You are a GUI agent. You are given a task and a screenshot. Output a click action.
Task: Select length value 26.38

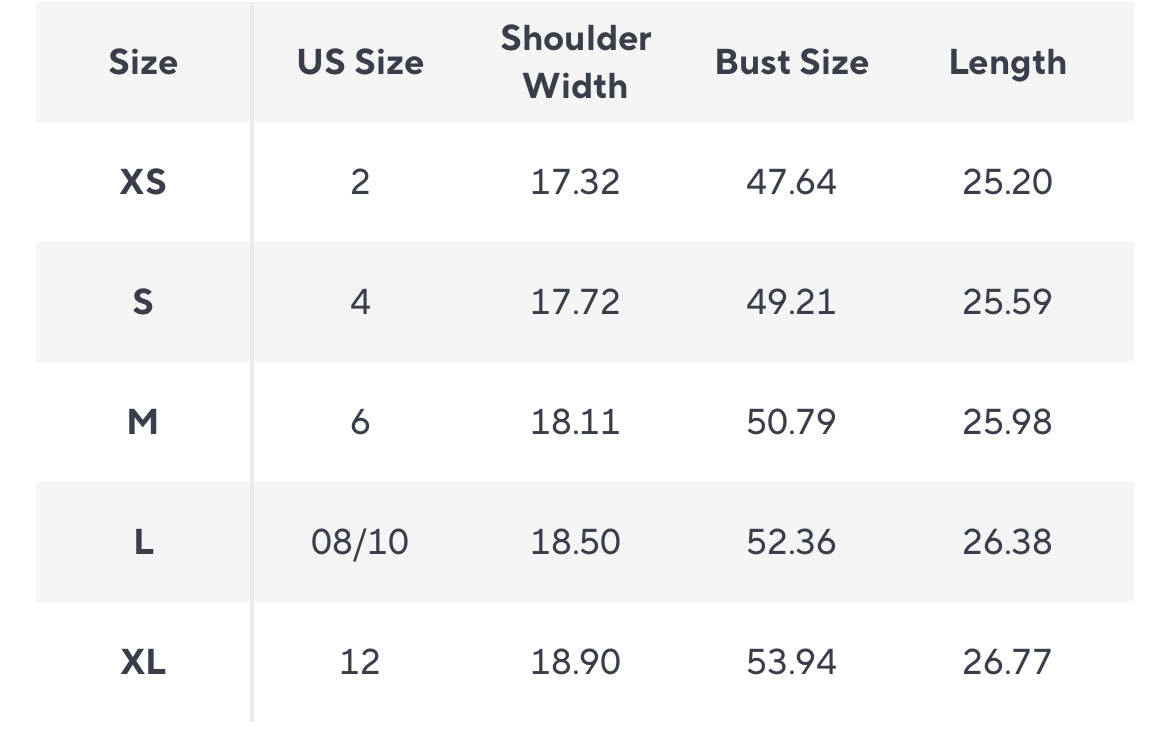click(x=1007, y=542)
